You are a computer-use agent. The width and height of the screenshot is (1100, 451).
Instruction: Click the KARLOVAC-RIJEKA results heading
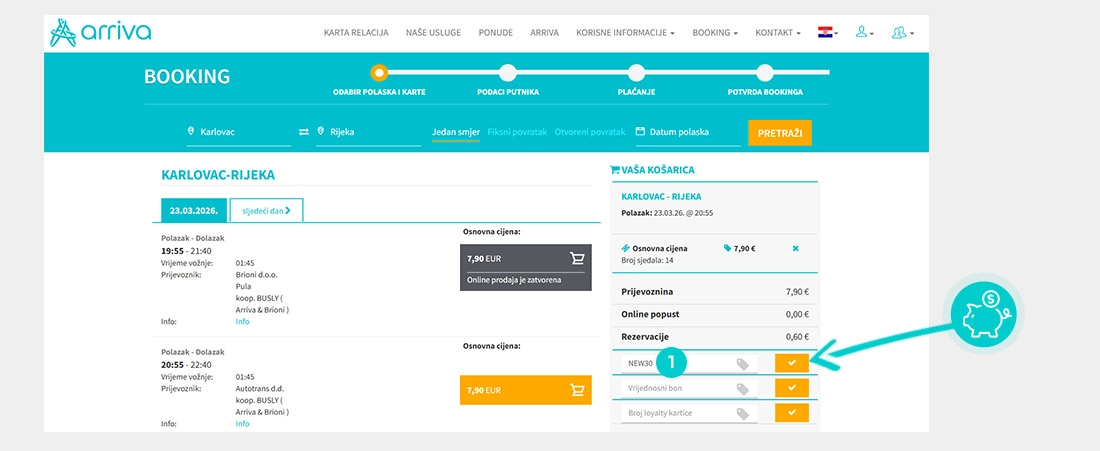[x=218, y=175]
